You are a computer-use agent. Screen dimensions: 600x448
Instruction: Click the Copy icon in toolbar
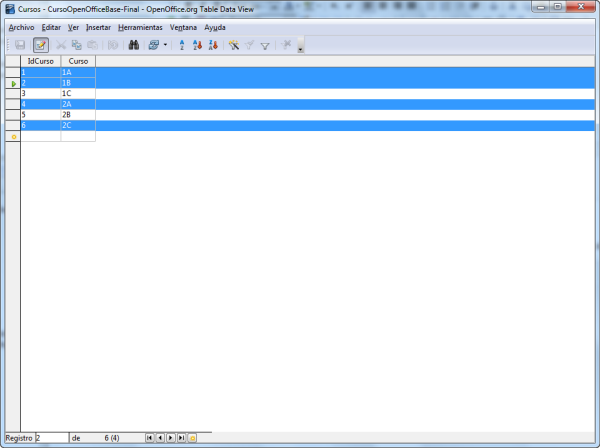tap(77, 45)
